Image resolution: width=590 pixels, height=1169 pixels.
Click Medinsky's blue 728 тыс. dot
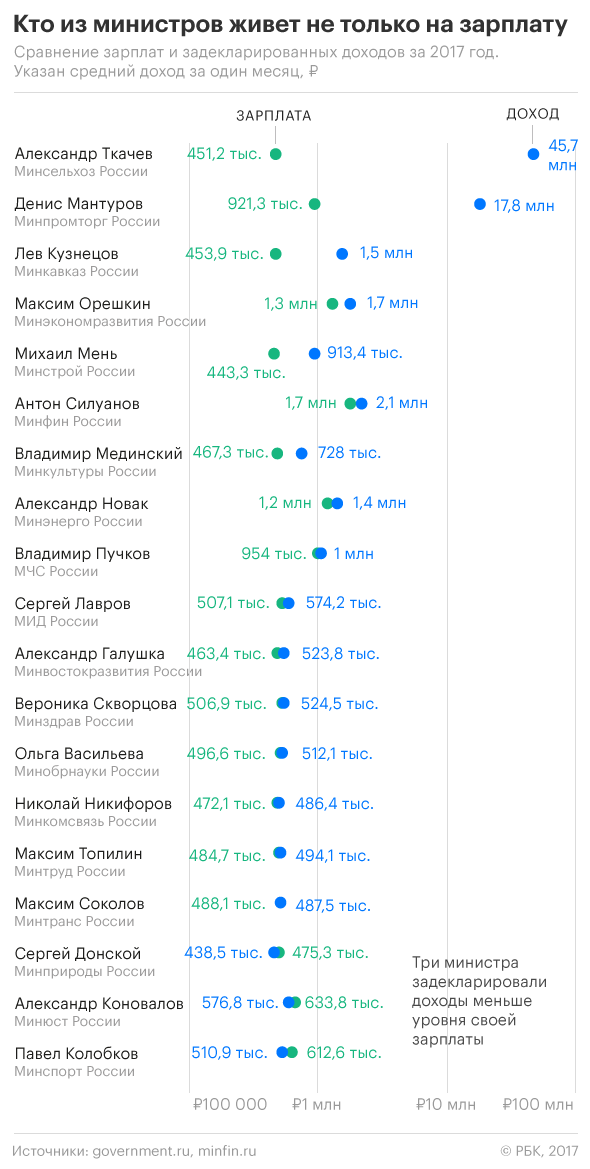tap(301, 453)
